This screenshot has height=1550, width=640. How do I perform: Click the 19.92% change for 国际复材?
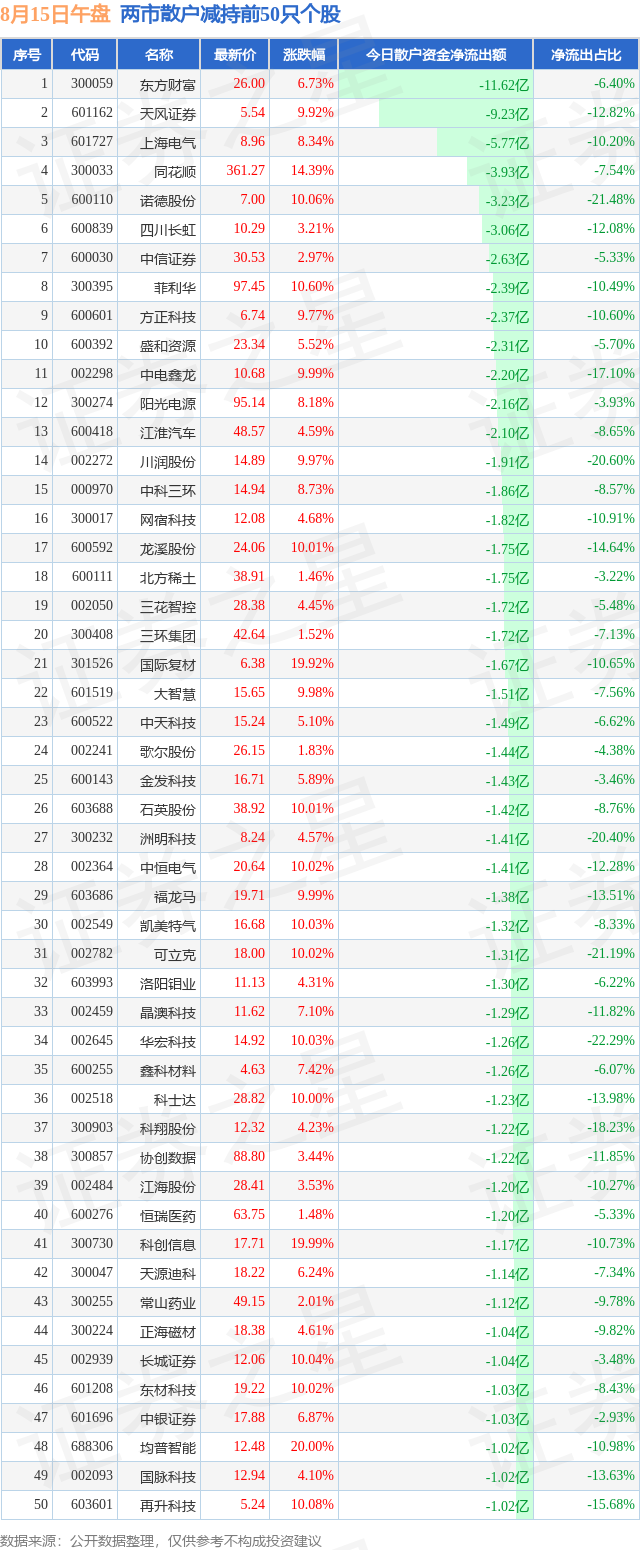[x=313, y=664]
